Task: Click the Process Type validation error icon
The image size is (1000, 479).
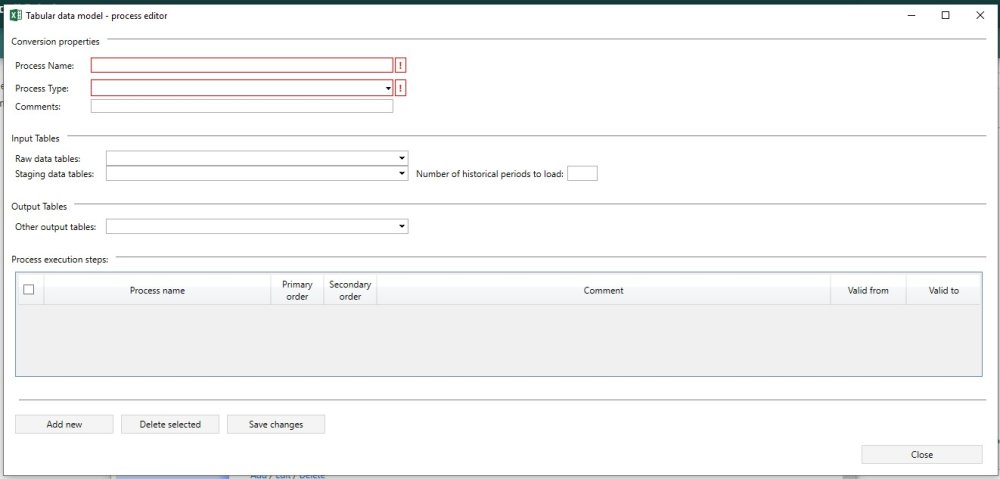Action: (401, 88)
